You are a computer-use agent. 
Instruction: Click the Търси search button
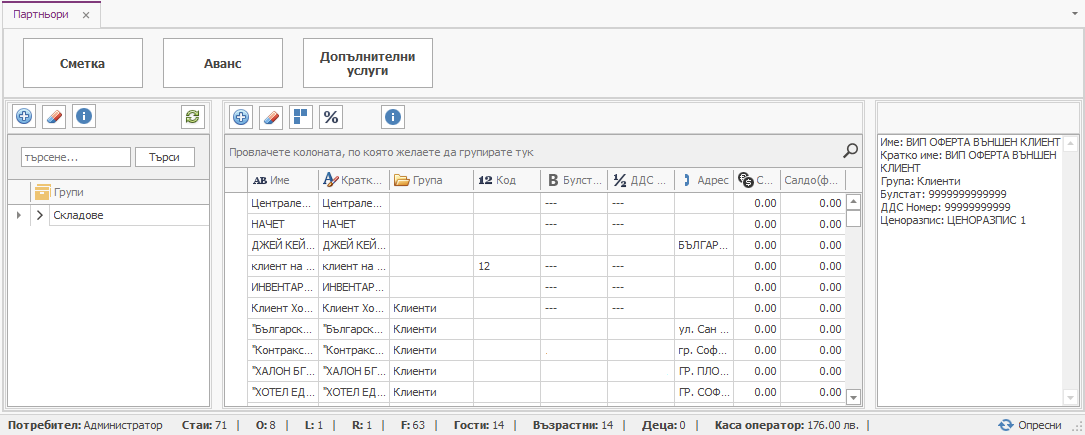(x=165, y=157)
